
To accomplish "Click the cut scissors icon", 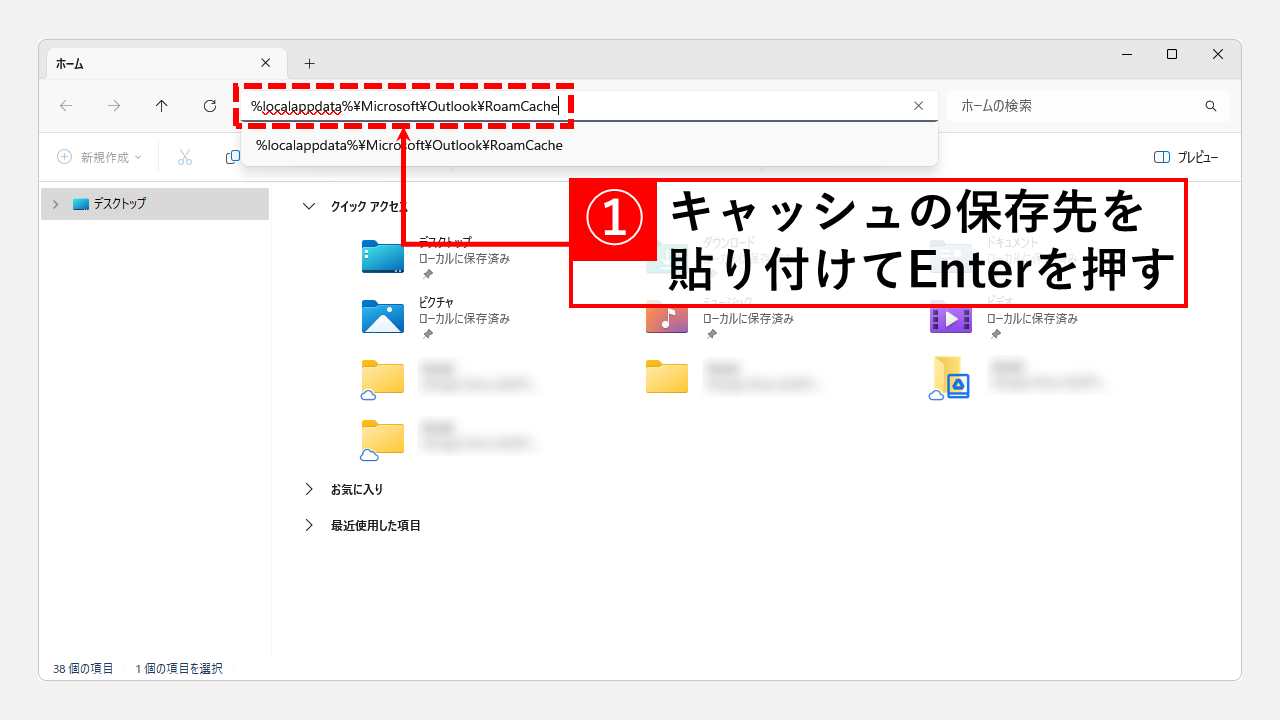I will tap(185, 157).
